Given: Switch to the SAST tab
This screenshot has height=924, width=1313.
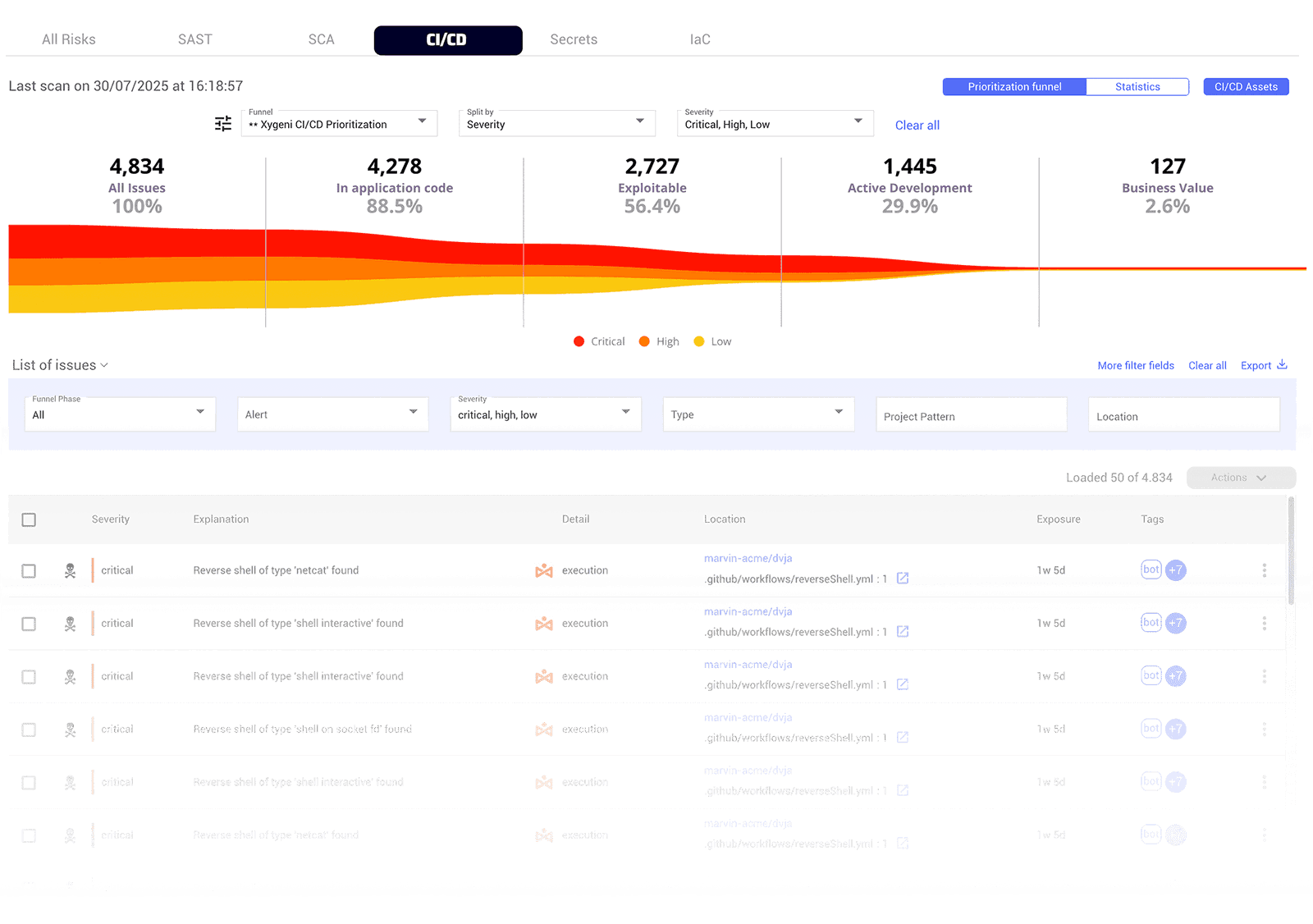Looking at the screenshot, I should tap(195, 39).
